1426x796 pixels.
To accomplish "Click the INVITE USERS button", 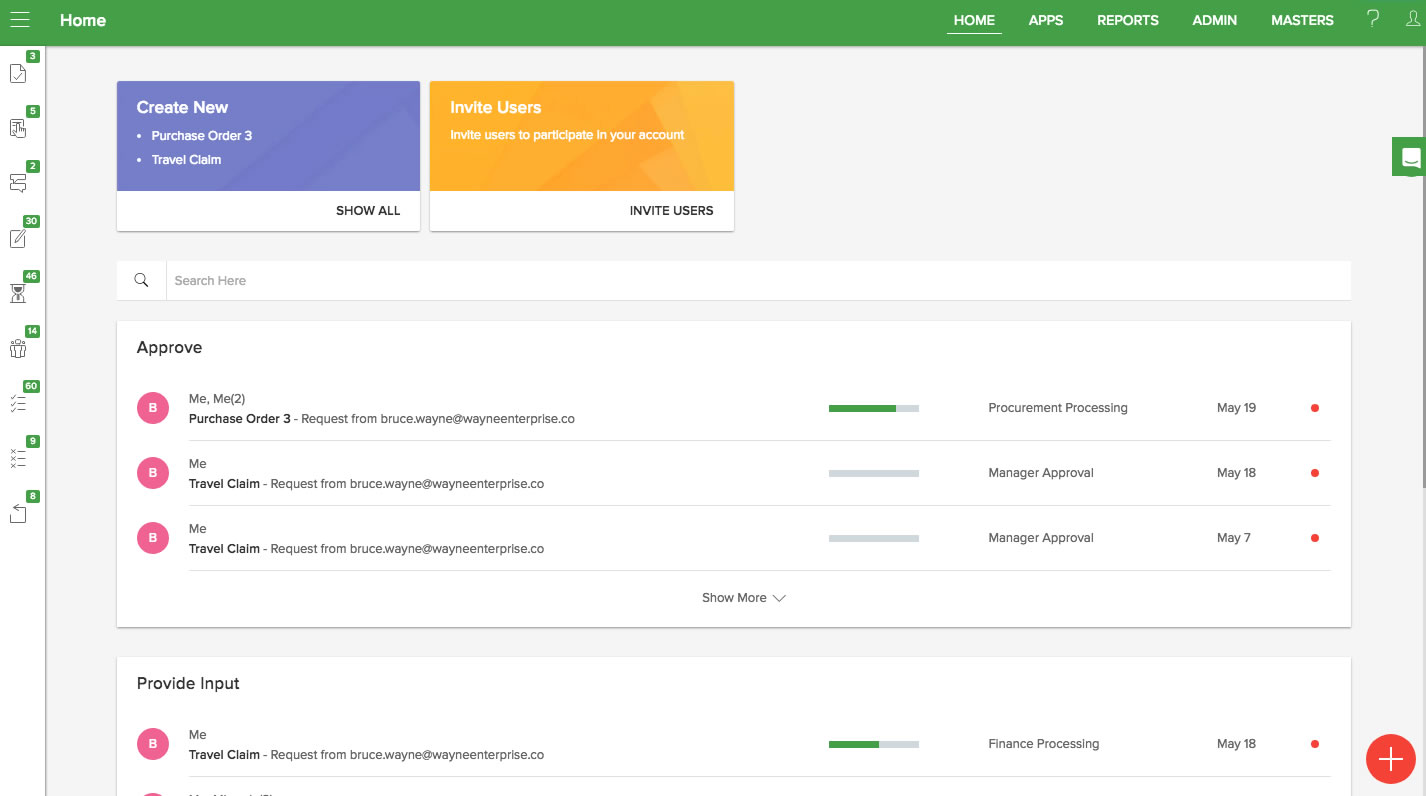I will (671, 211).
